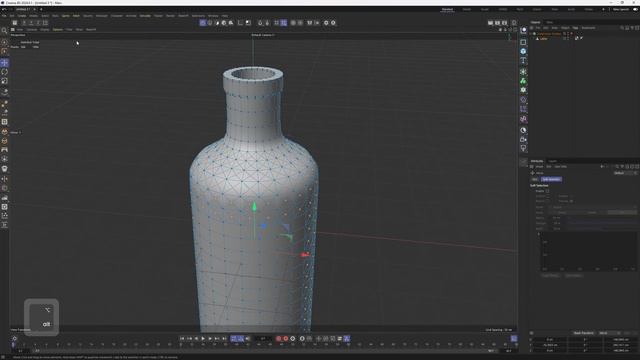Screen dimensions: 640x360
Task: Open the Text spline tool in right palette
Action: click(523, 60)
